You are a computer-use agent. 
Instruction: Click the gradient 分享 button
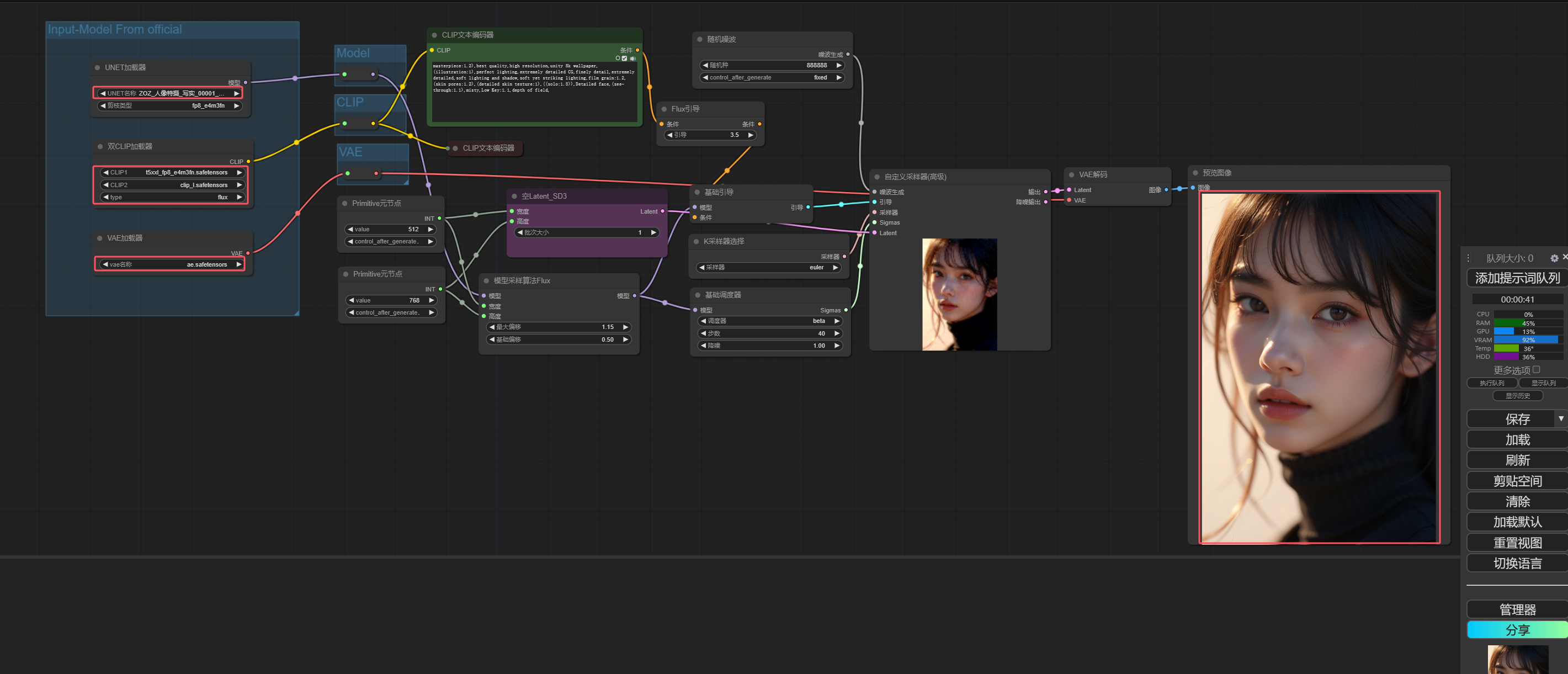(1517, 629)
